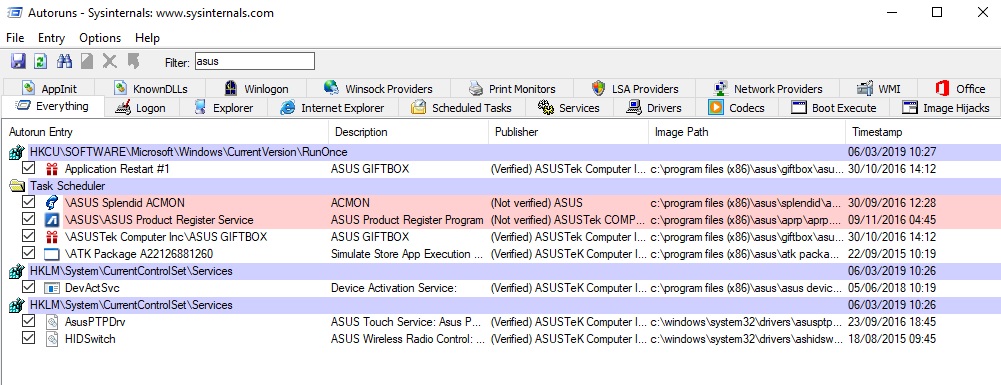Select the Network Providers tab
The height and width of the screenshot is (385, 1001).
(767, 89)
